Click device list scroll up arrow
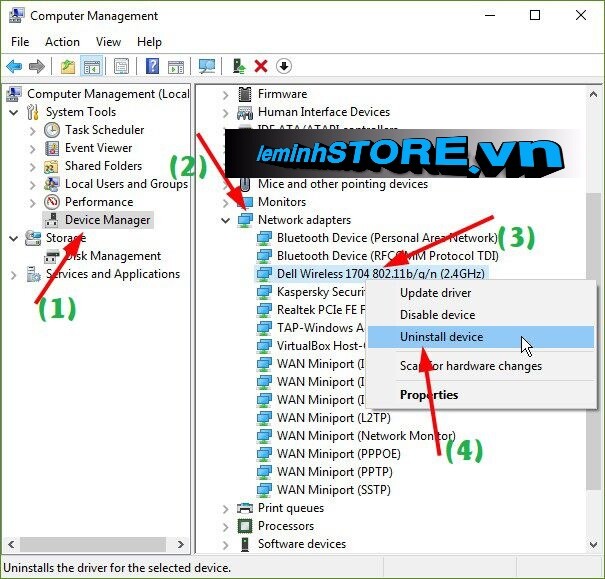The width and height of the screenshot is (605, 579). pos(593,94)
